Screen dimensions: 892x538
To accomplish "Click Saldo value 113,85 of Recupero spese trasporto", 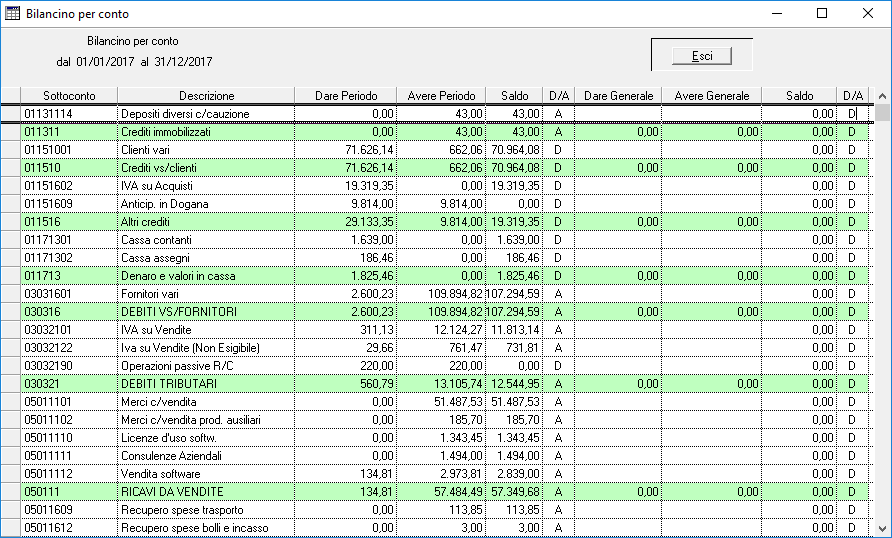I will click(x=523, y=510).
